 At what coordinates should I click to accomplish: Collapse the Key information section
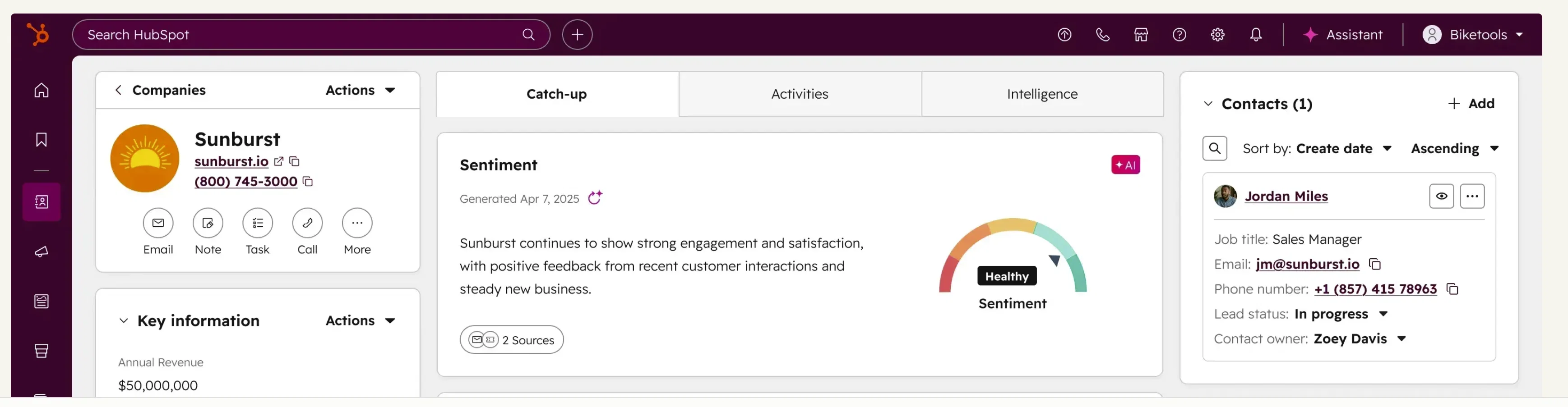click(x=124, y=320)
